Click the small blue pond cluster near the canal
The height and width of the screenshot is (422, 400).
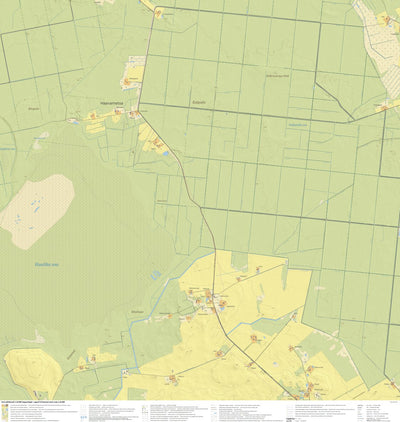tap(155, 274)
